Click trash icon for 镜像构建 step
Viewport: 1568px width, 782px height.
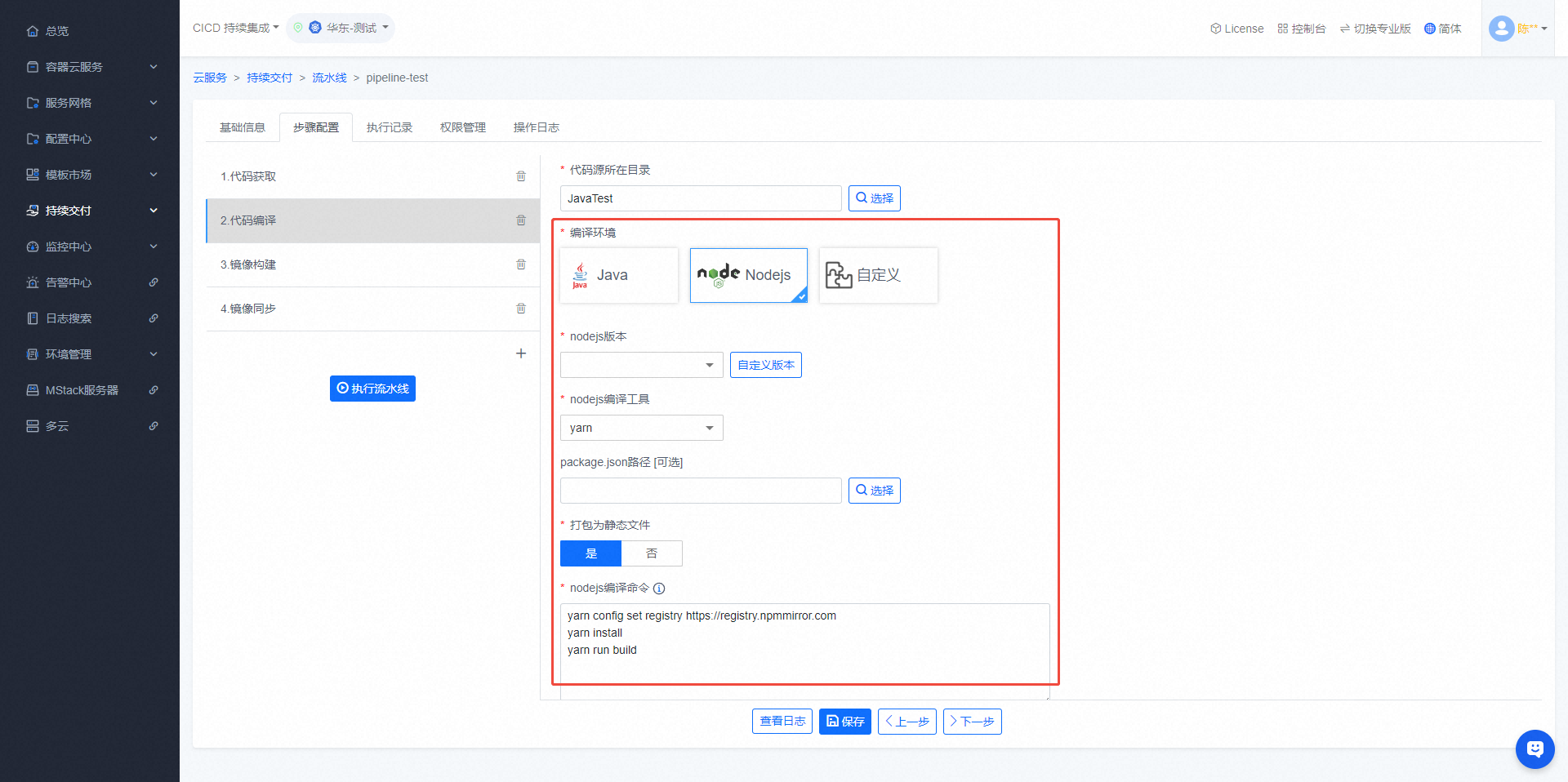521,264
